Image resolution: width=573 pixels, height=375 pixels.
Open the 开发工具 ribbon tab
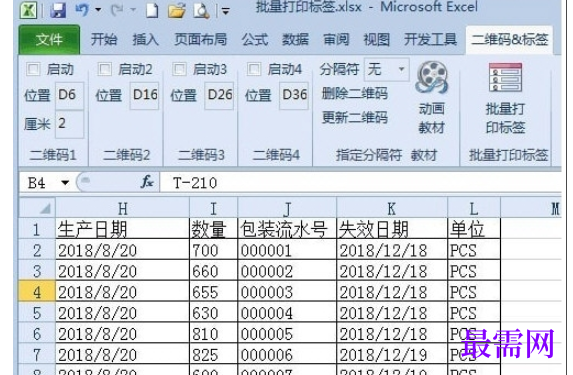tap(430, 39)
